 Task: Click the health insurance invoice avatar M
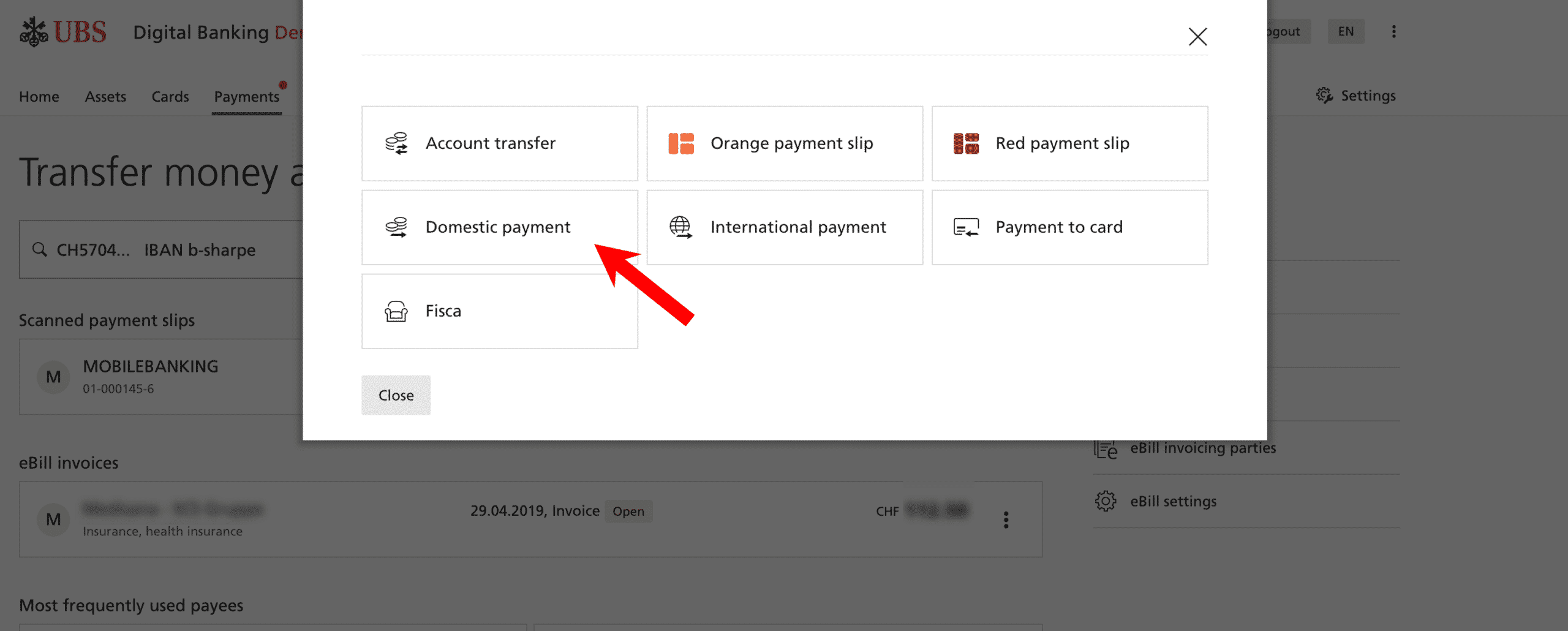[x=53, y=520]
